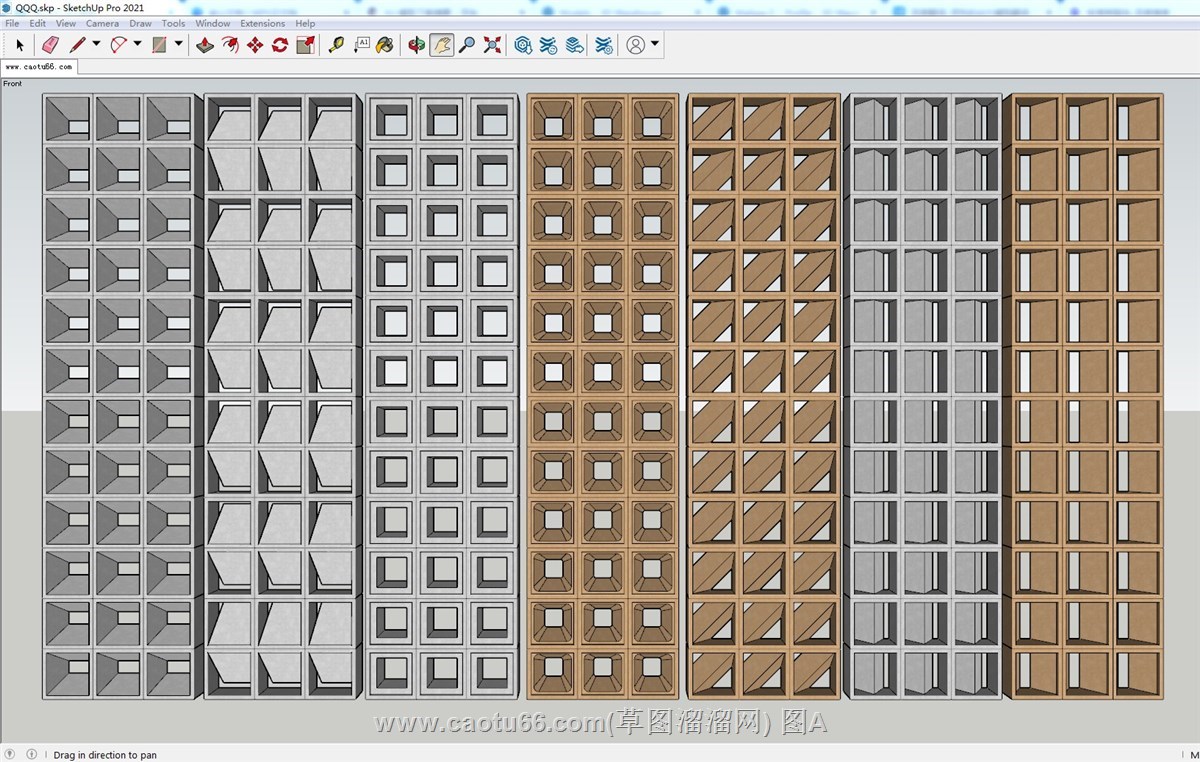Open the Window menu
Image resolution: width=1200 pixels, height=762 pixels.
coord(213,23)
